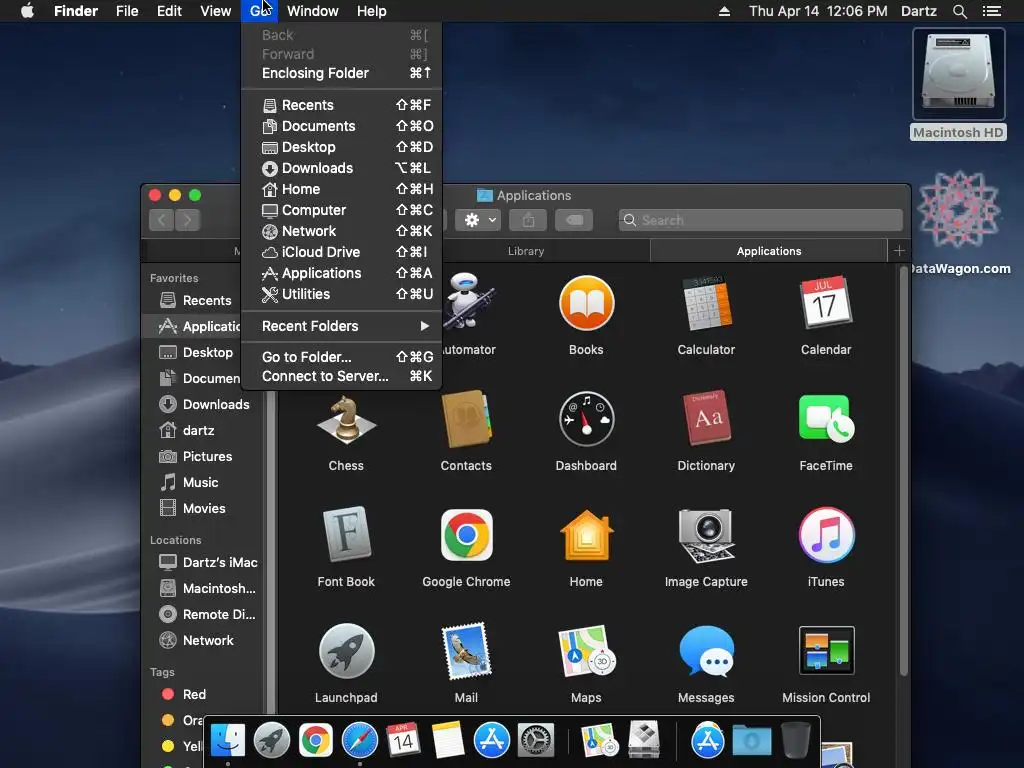Open the Calculator app icon
This screenshot has height=768, width=1024.
(706, 303)
